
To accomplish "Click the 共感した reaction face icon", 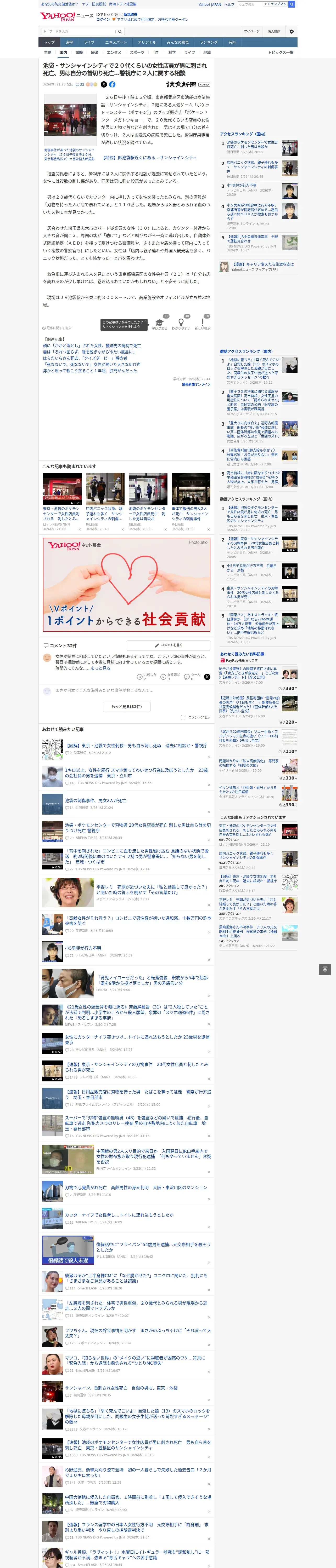I will [x=140, y=676].
